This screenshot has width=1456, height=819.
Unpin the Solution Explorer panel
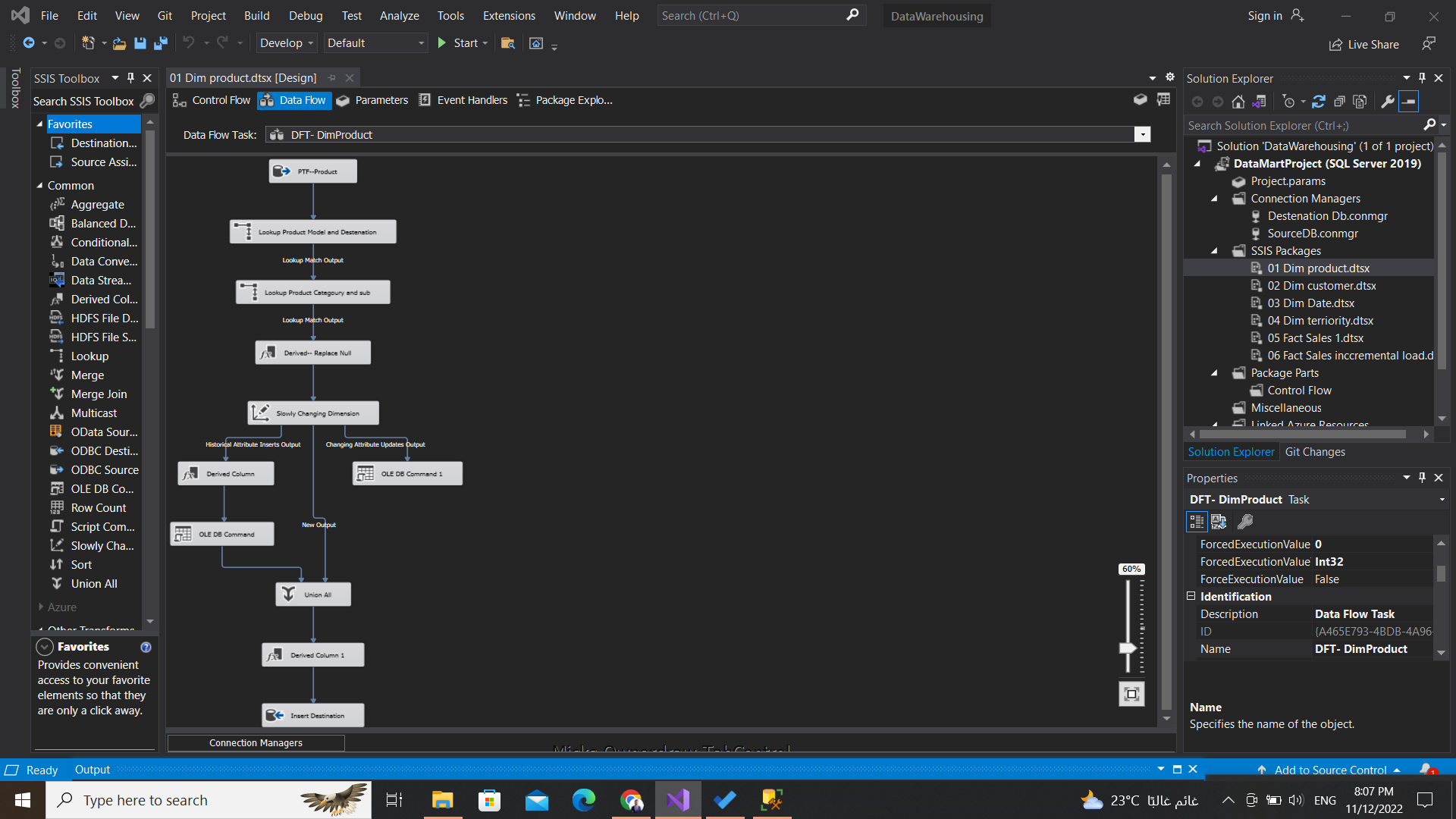1422,78
